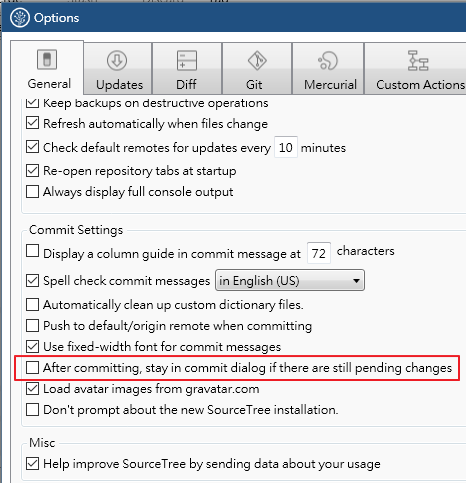Viewport: 466px width, 483px height.
Task: Uncheck Use fixed-width font for commit messages
Action: (32, 346)
